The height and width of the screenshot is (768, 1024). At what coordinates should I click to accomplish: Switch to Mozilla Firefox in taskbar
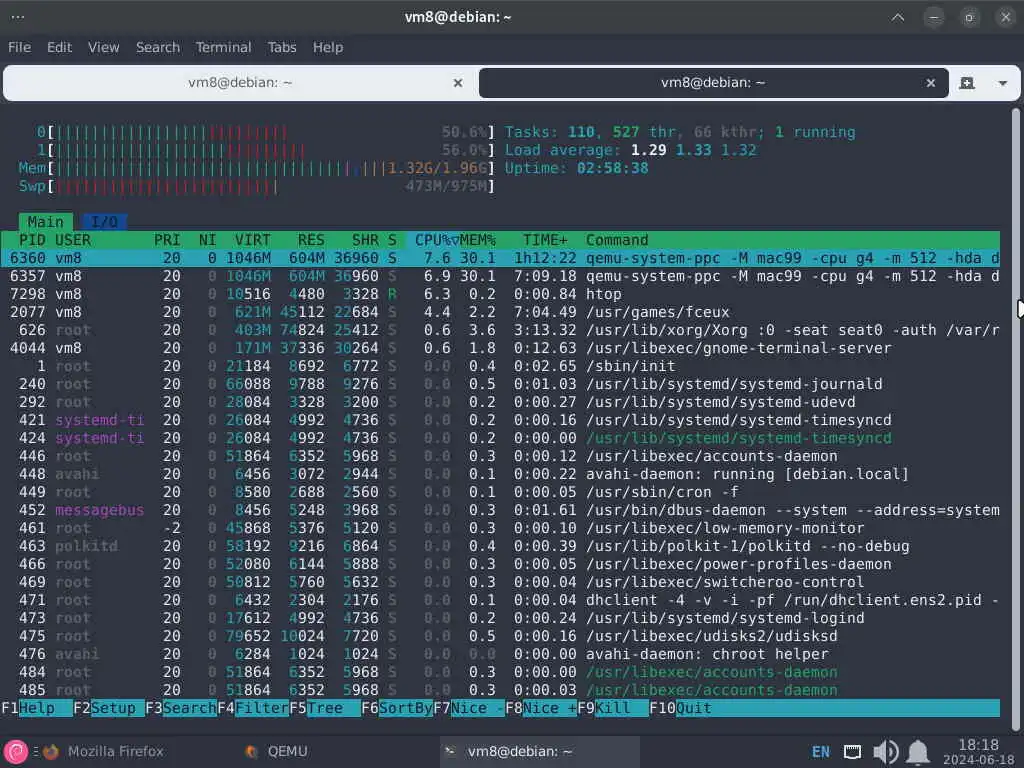point(103,752)
